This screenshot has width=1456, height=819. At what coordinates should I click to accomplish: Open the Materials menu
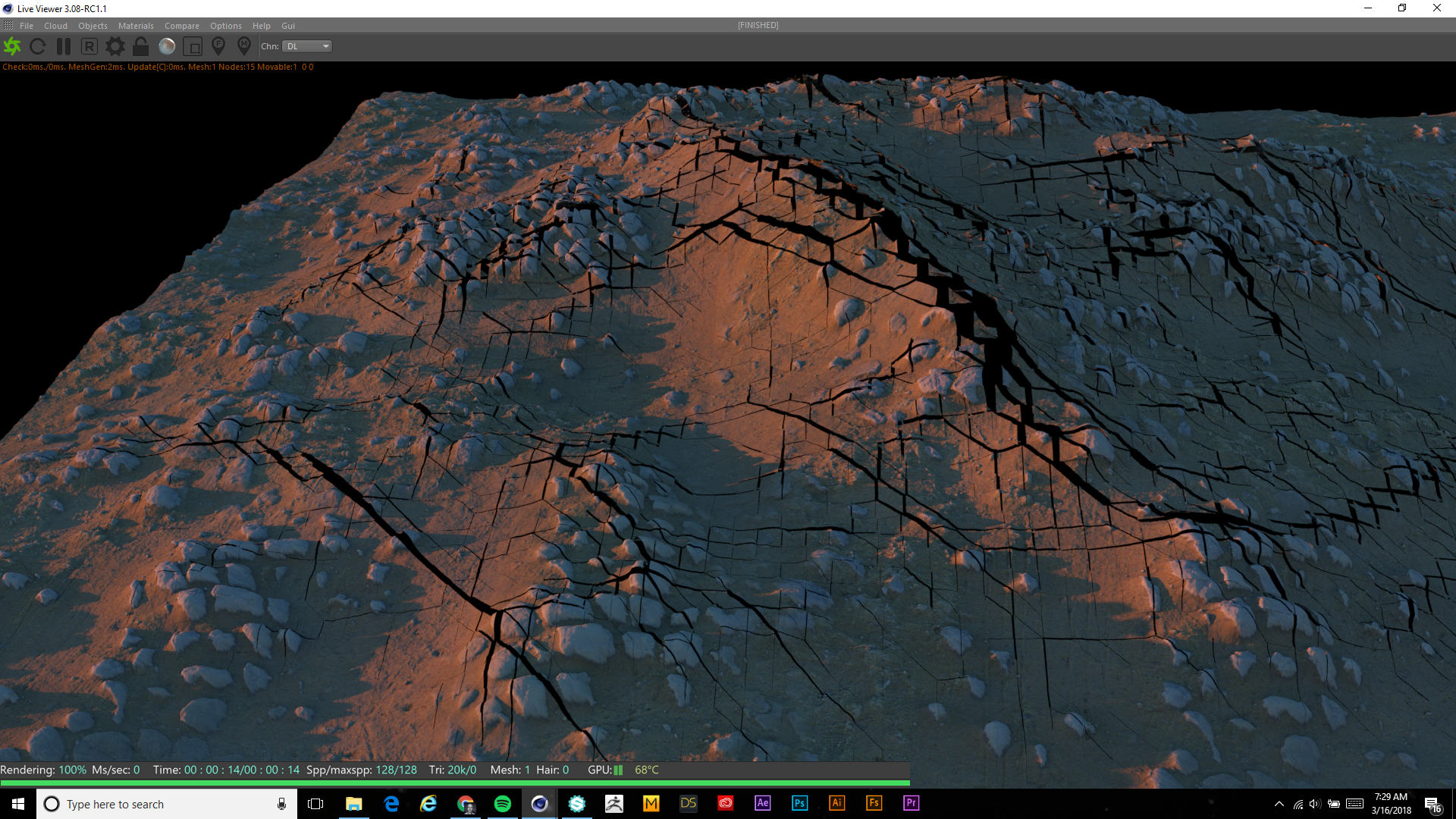coord(136,26)
